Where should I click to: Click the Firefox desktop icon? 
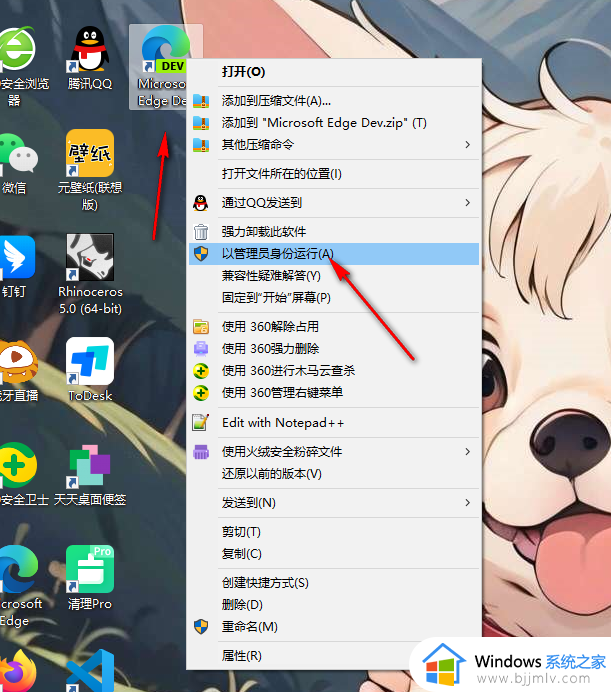(x=17, y=671)
